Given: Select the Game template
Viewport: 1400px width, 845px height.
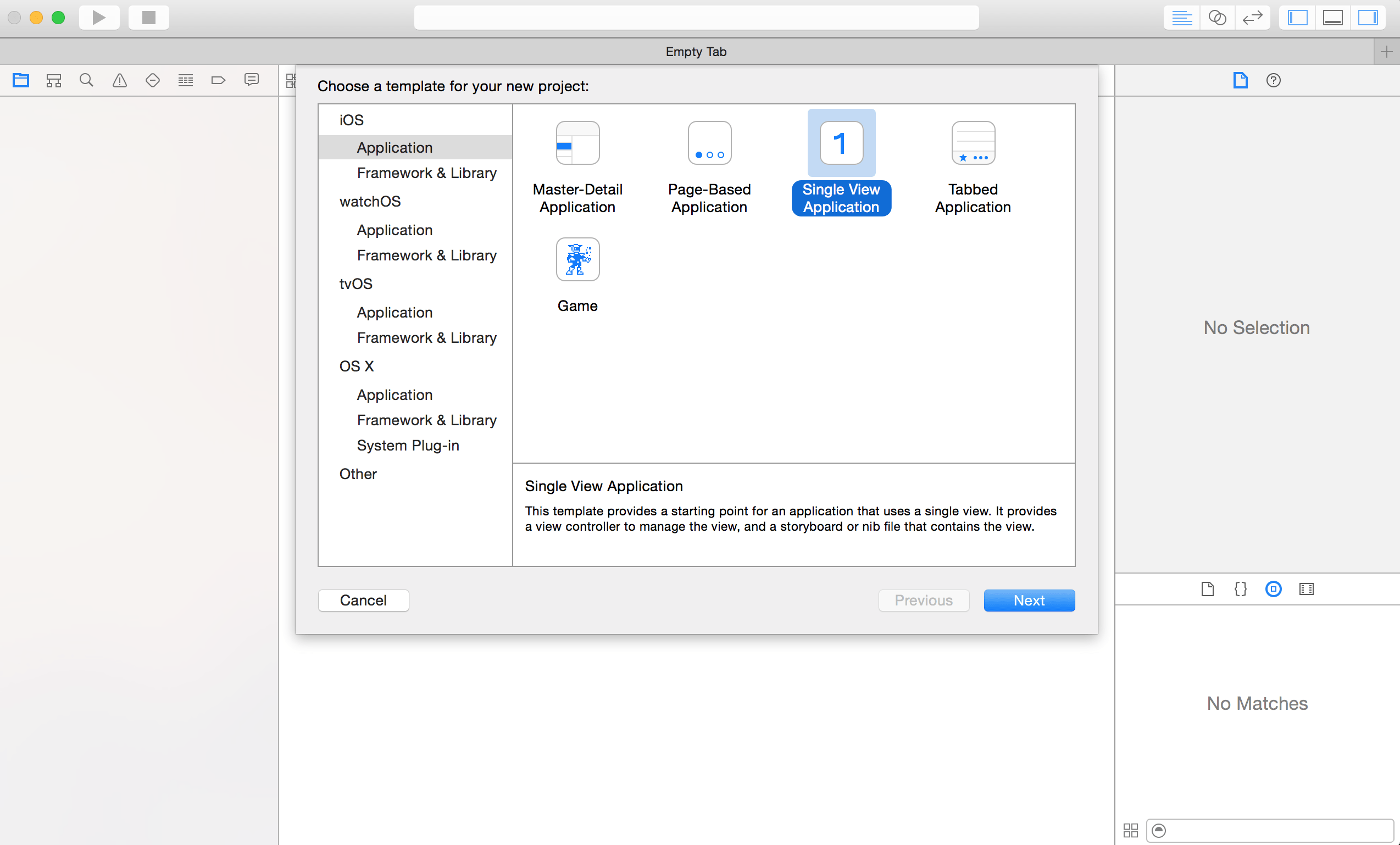Looking at the screenshot, I should pos(577,276).
